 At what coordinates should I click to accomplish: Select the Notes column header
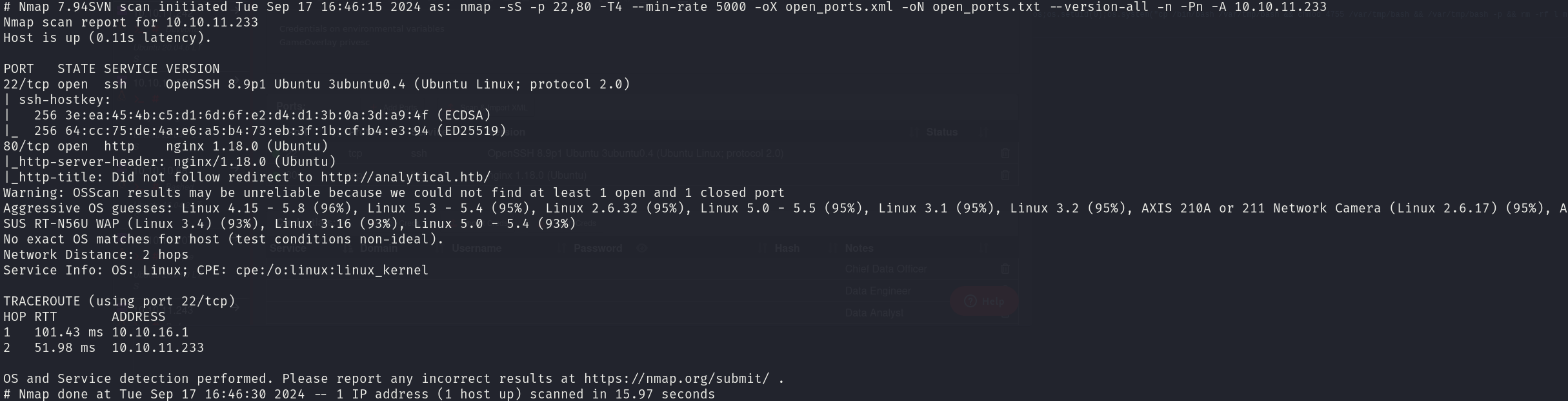859,248
